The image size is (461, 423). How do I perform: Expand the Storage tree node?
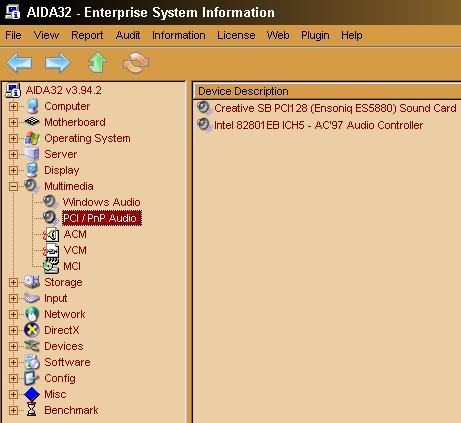(13, 282)
